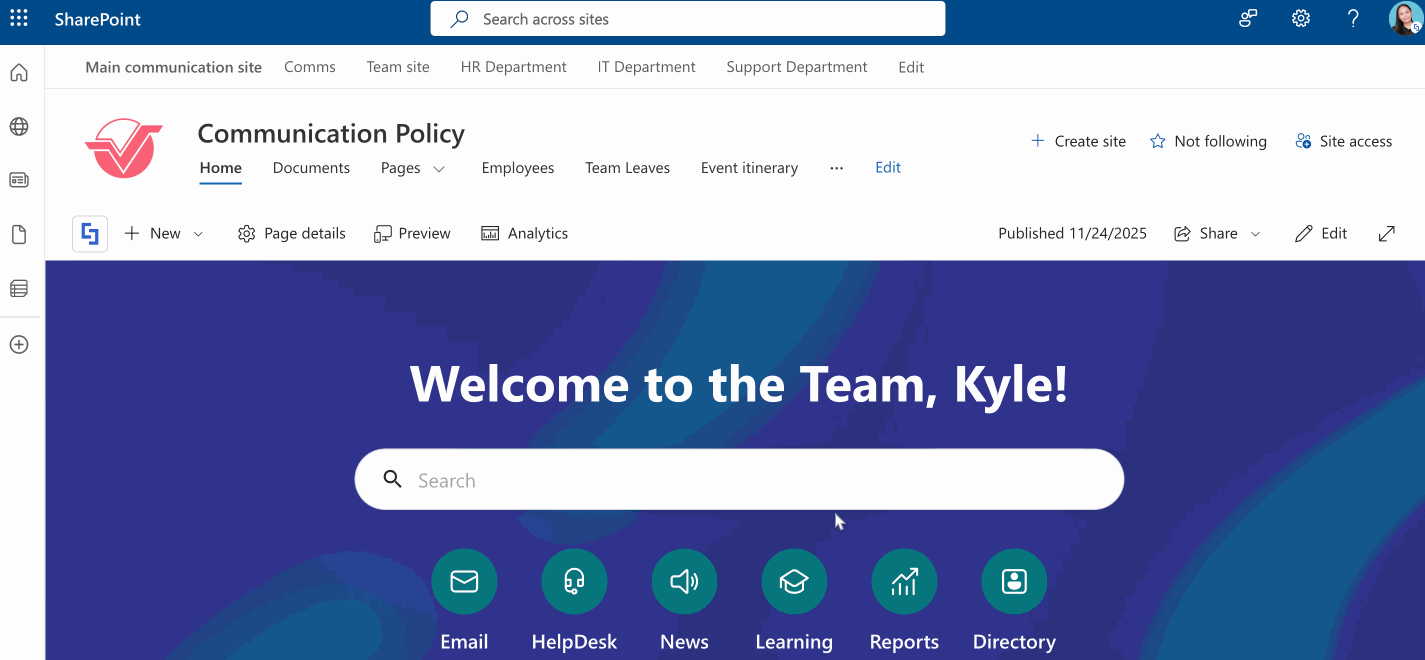Viewport: 1425px width, 660px height.
Task: Expand the Pages navigation dropdown
Action: pos(438,168)
